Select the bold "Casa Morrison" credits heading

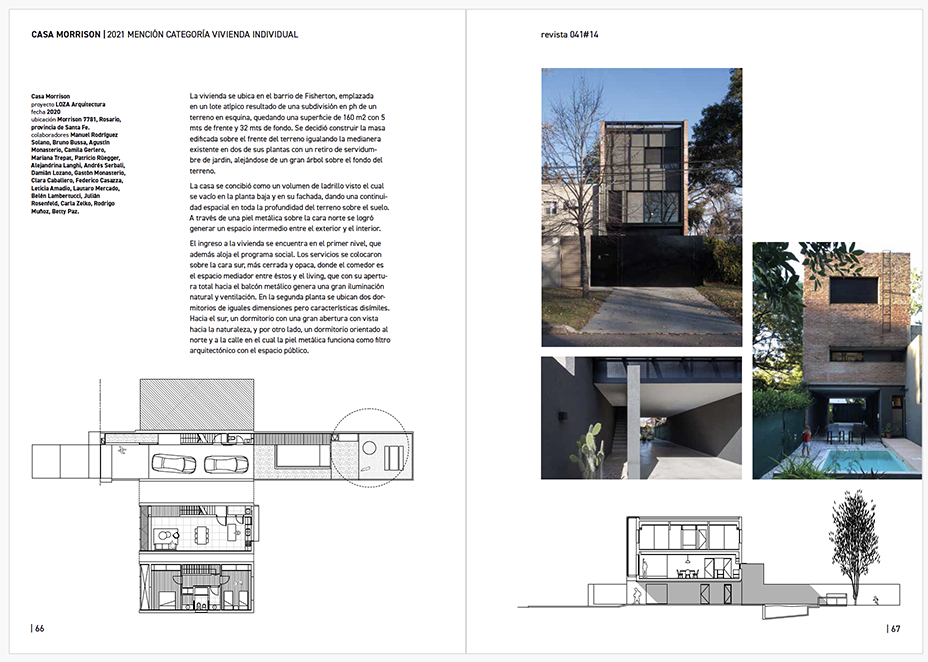pyautogui.click(x=51, y=96)
